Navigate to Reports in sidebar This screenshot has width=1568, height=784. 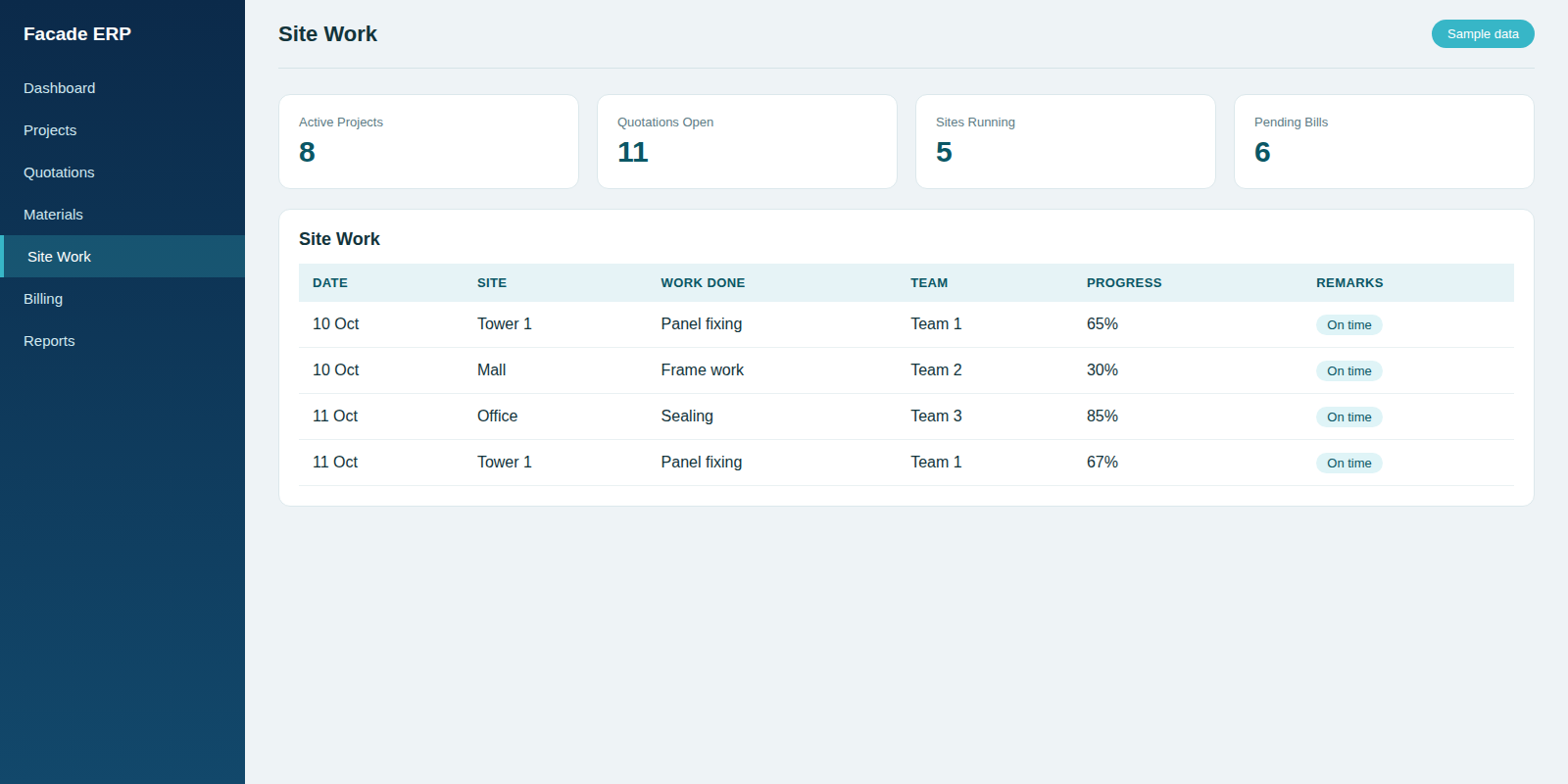tap(122, 341)
